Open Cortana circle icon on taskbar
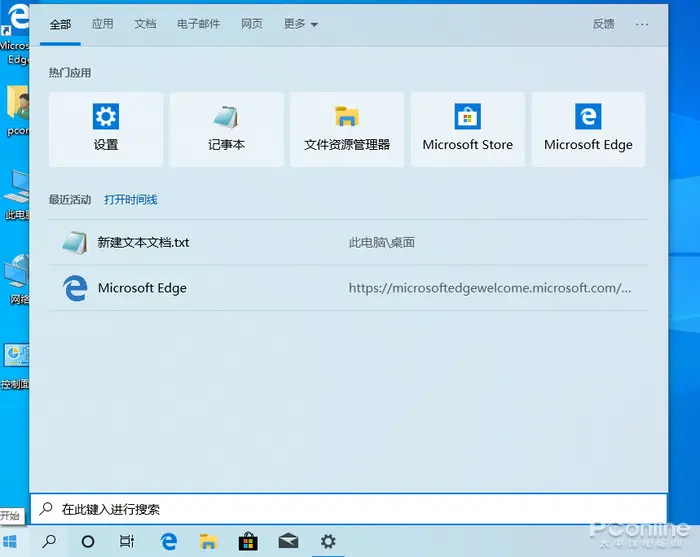The width and height of the screenshot is (700, 557). 88,542
